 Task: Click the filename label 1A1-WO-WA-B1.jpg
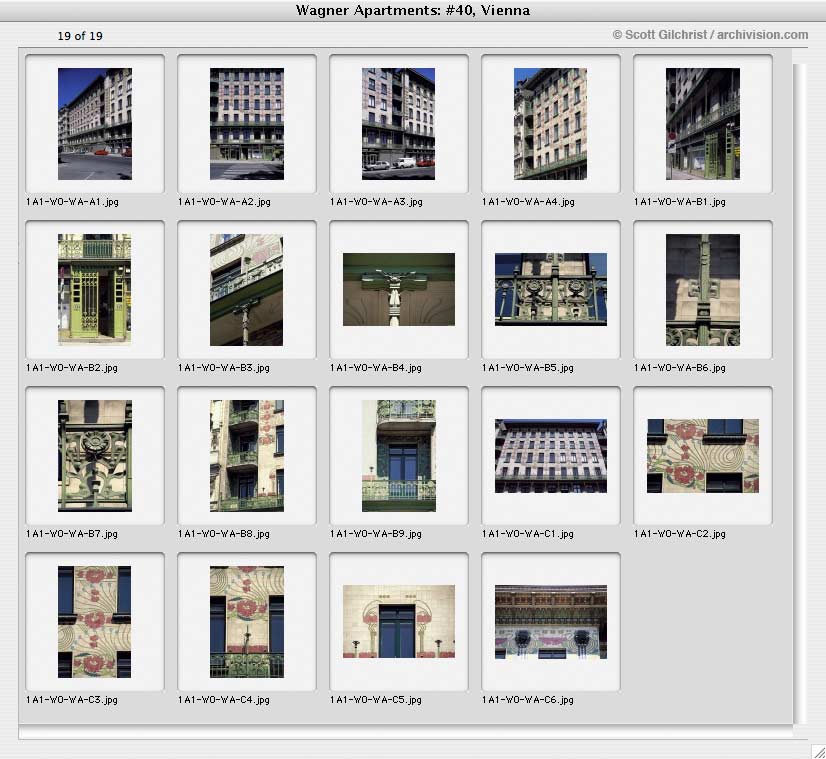(680, 202)
